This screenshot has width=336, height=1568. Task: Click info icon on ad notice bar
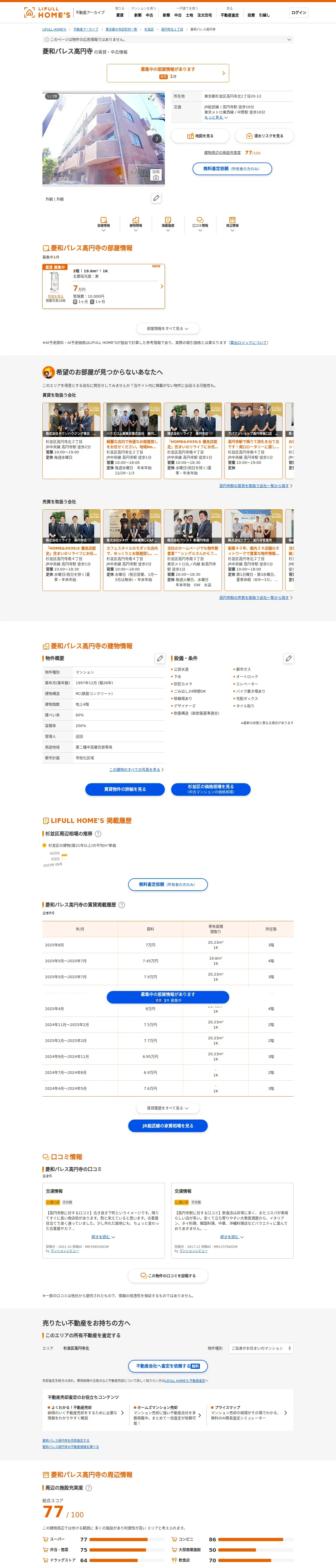(x=46, y=39)
